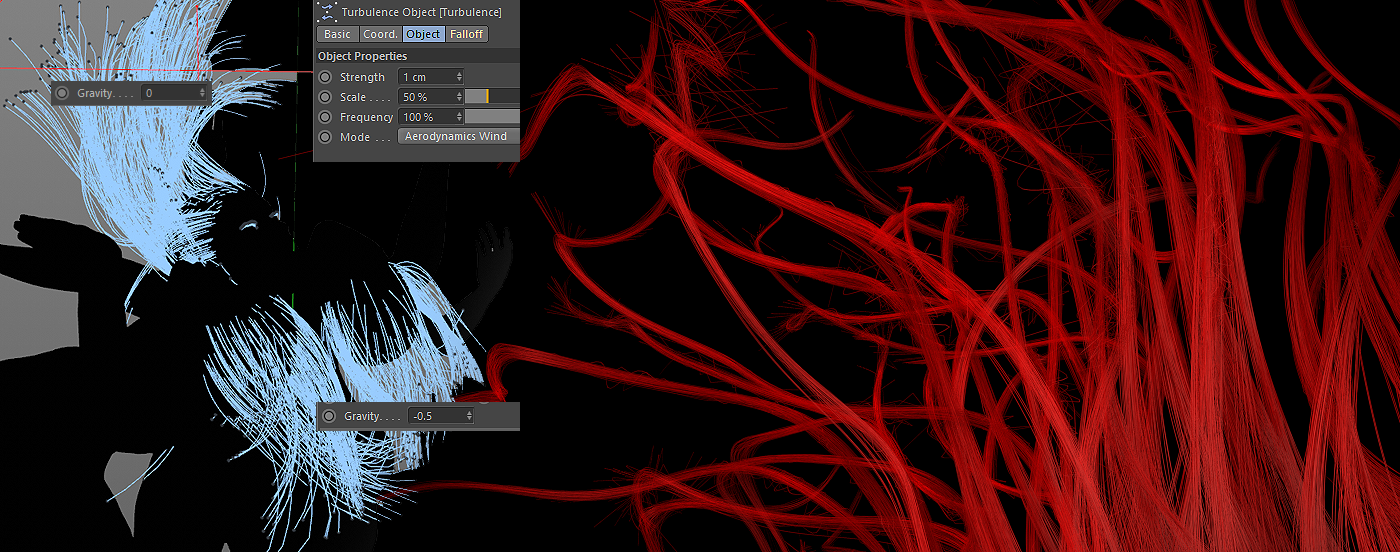Select the Object tab
This screenshot has height=552, width=1400.
[423, 34]
